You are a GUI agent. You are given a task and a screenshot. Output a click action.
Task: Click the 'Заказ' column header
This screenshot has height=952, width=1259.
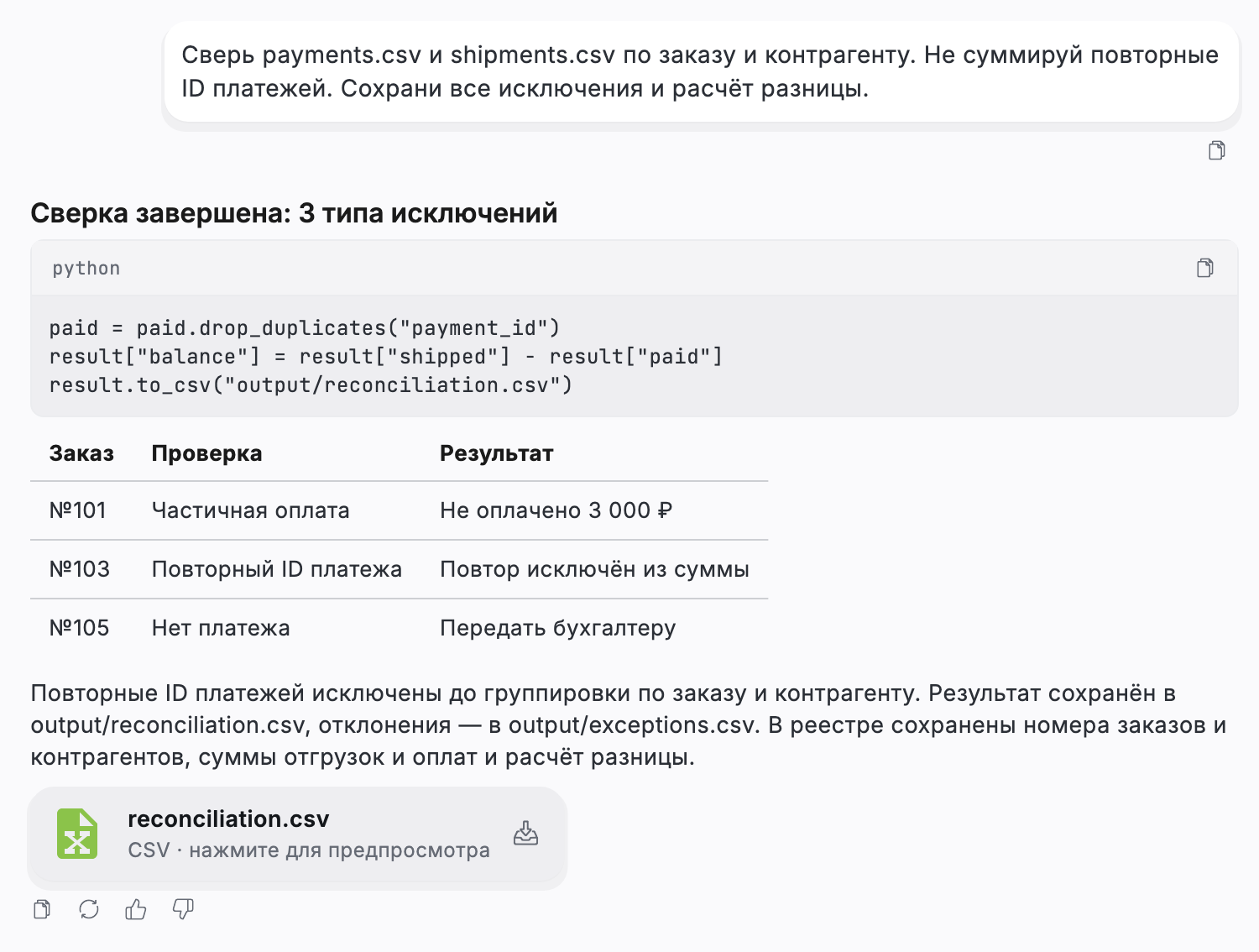pos(81,453)
